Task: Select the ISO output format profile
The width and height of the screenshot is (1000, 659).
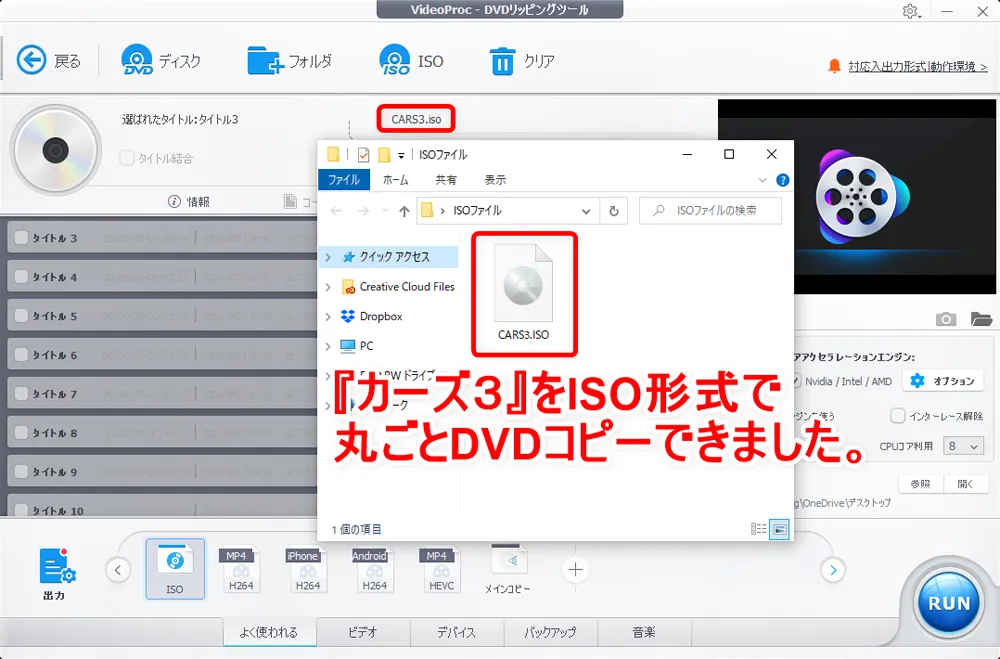Action: pyautogui.click(x=175, y=569)
